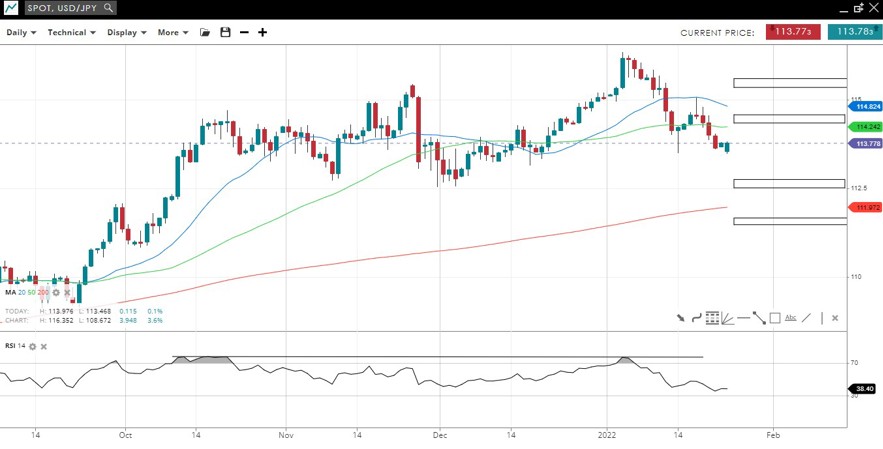Save the chart with the floppy disk icon

[x=225, y=32]
